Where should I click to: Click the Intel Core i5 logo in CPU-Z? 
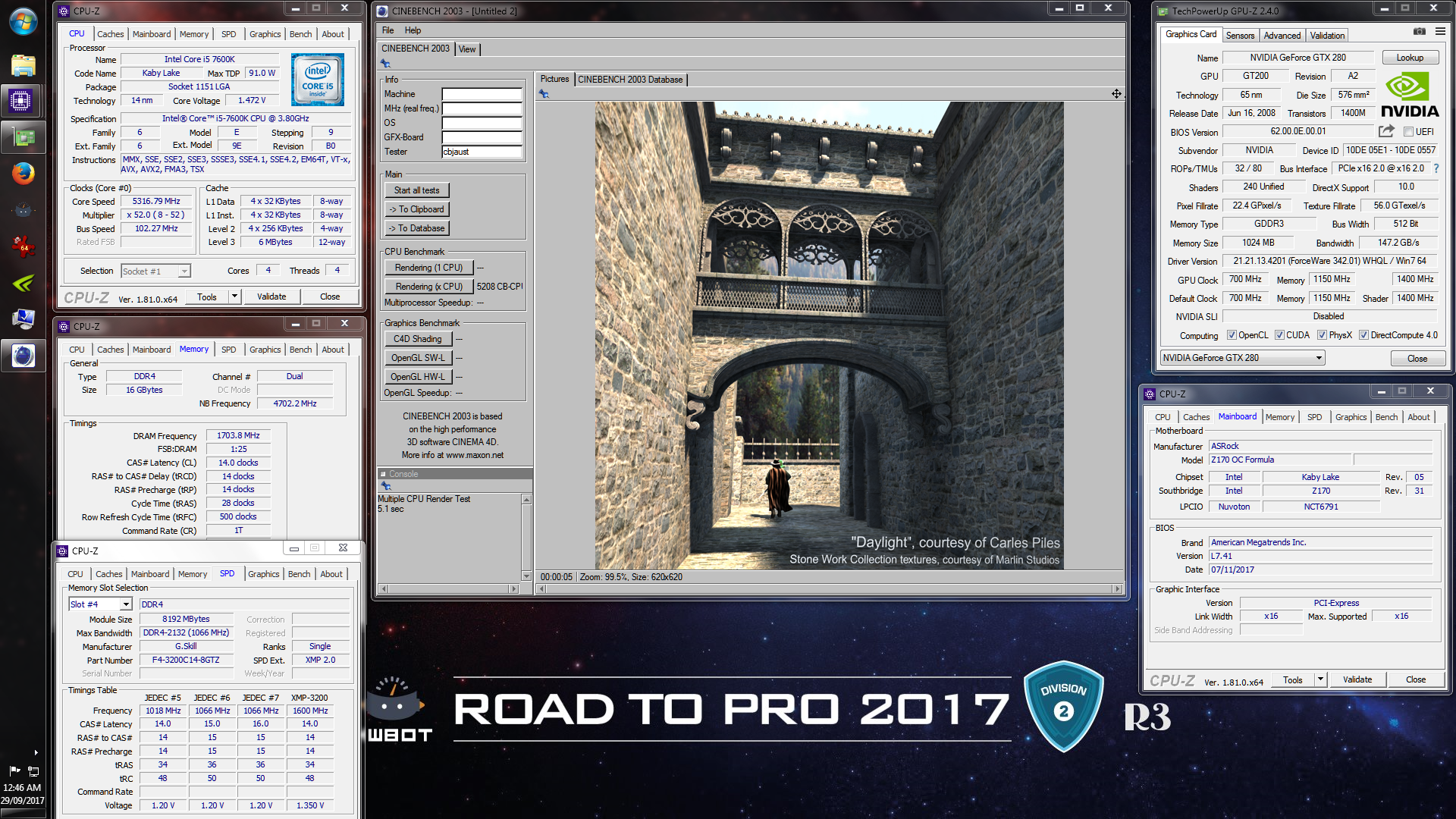point(318,80)
